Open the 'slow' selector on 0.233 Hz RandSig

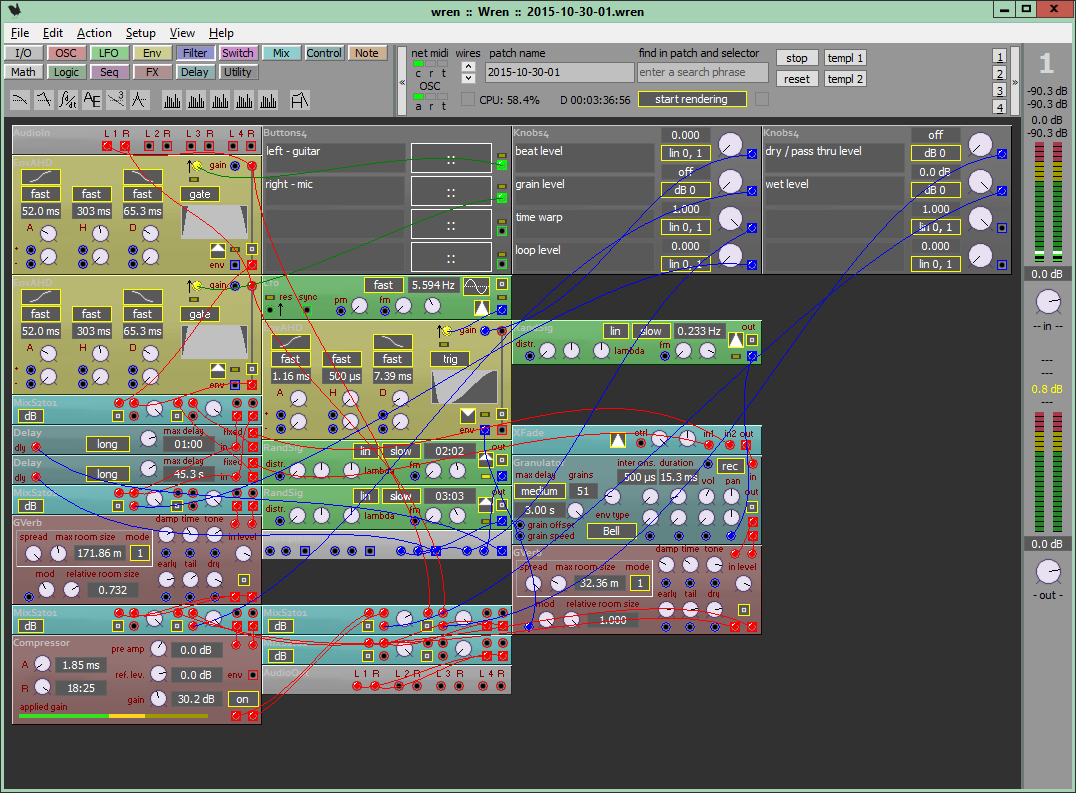pos(651,331)
